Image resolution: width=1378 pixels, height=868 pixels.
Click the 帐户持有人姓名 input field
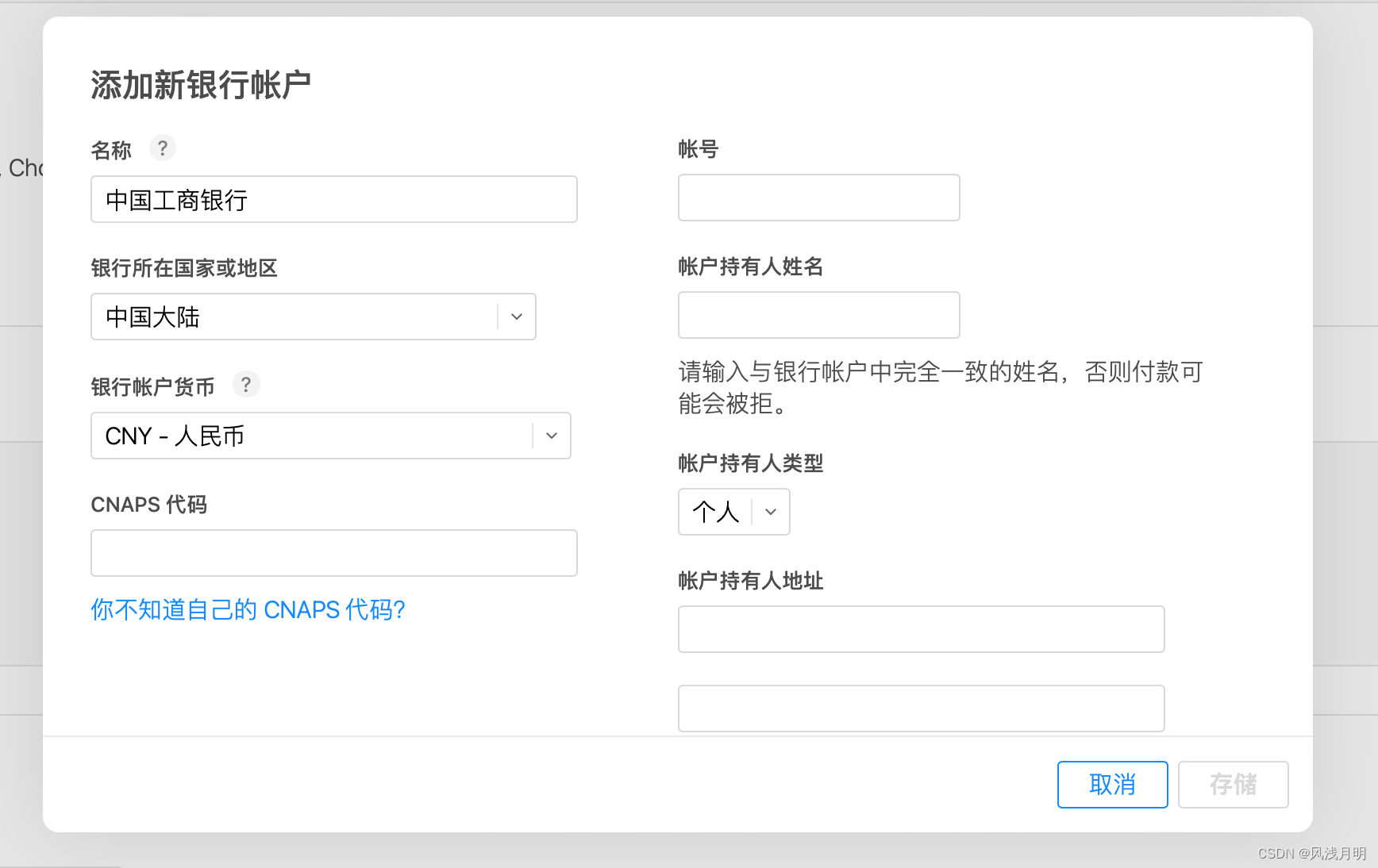(x=819, y=315)
